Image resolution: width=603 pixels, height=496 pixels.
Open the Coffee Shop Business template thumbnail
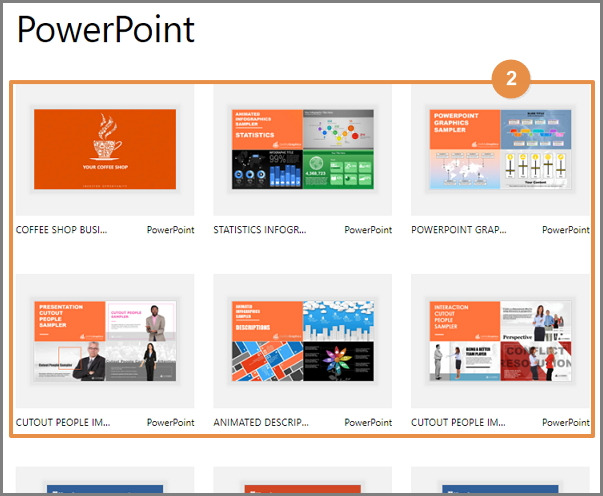pos(105,149)
